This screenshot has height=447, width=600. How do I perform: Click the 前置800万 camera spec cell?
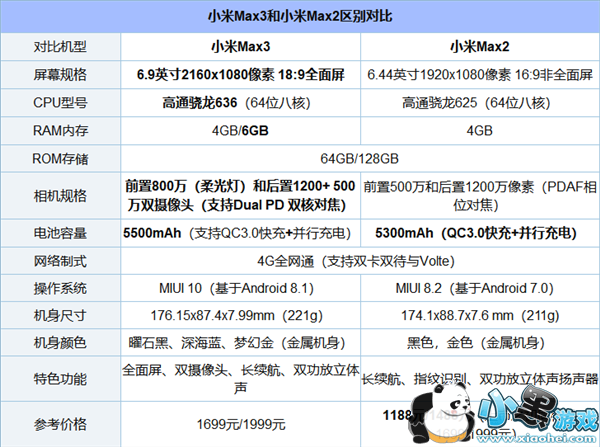pyautogui.click(x=240, y=196)
